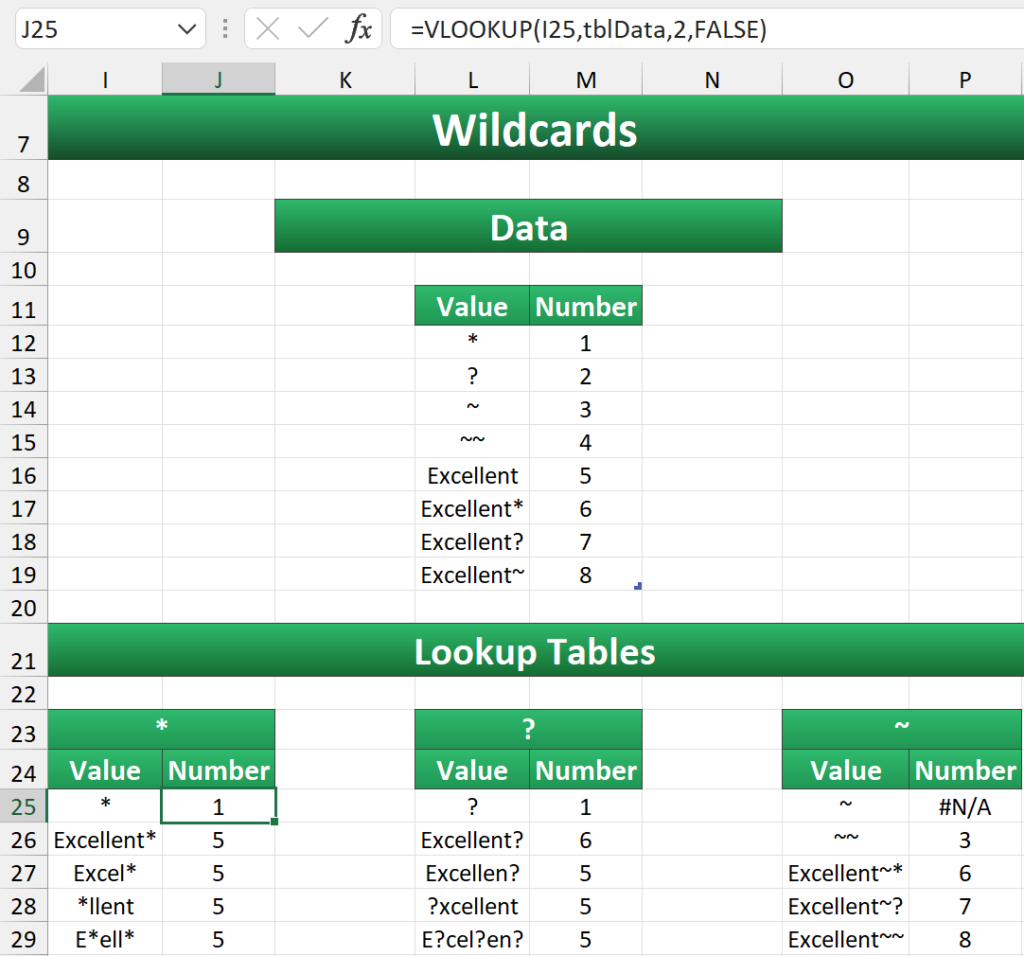Image resolution: width=1024 pixels, height=956 pixels.
Task: Click inside the Name Box showing J25
Action: tap(90, 30)
